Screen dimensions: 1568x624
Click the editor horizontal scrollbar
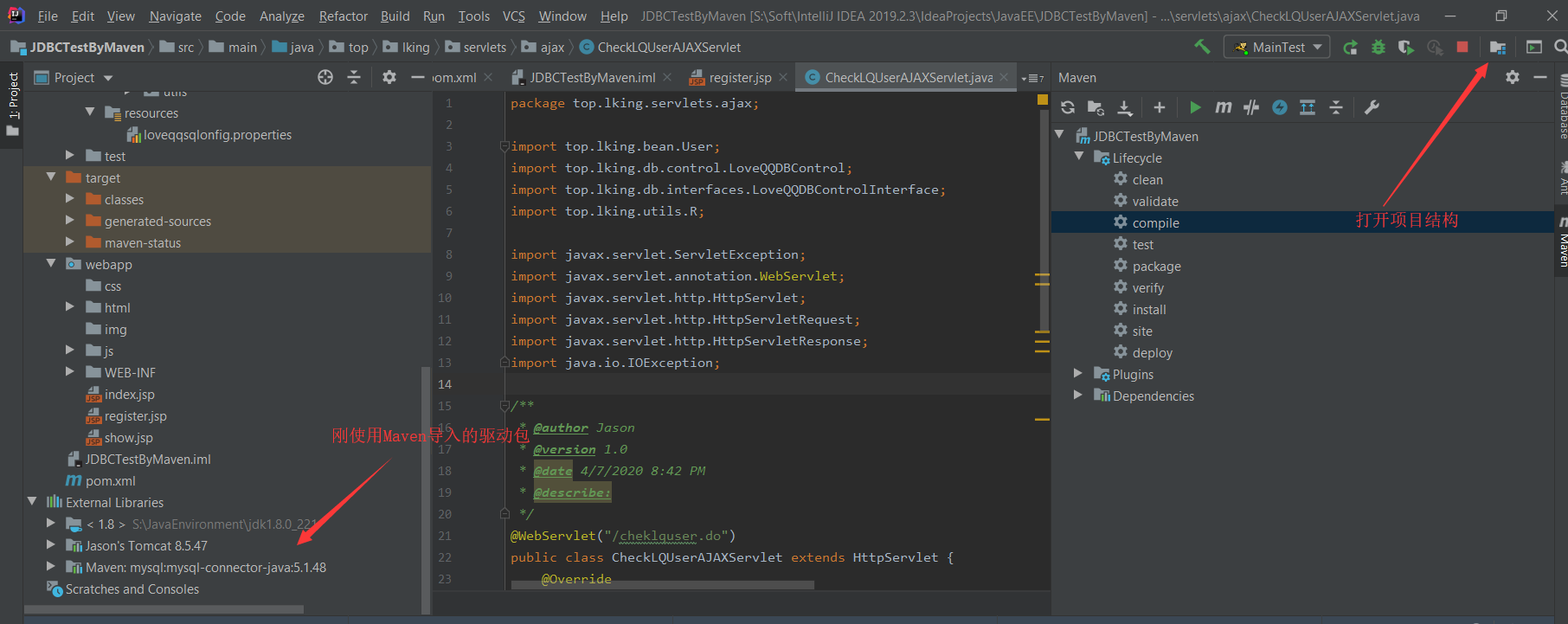663,585
